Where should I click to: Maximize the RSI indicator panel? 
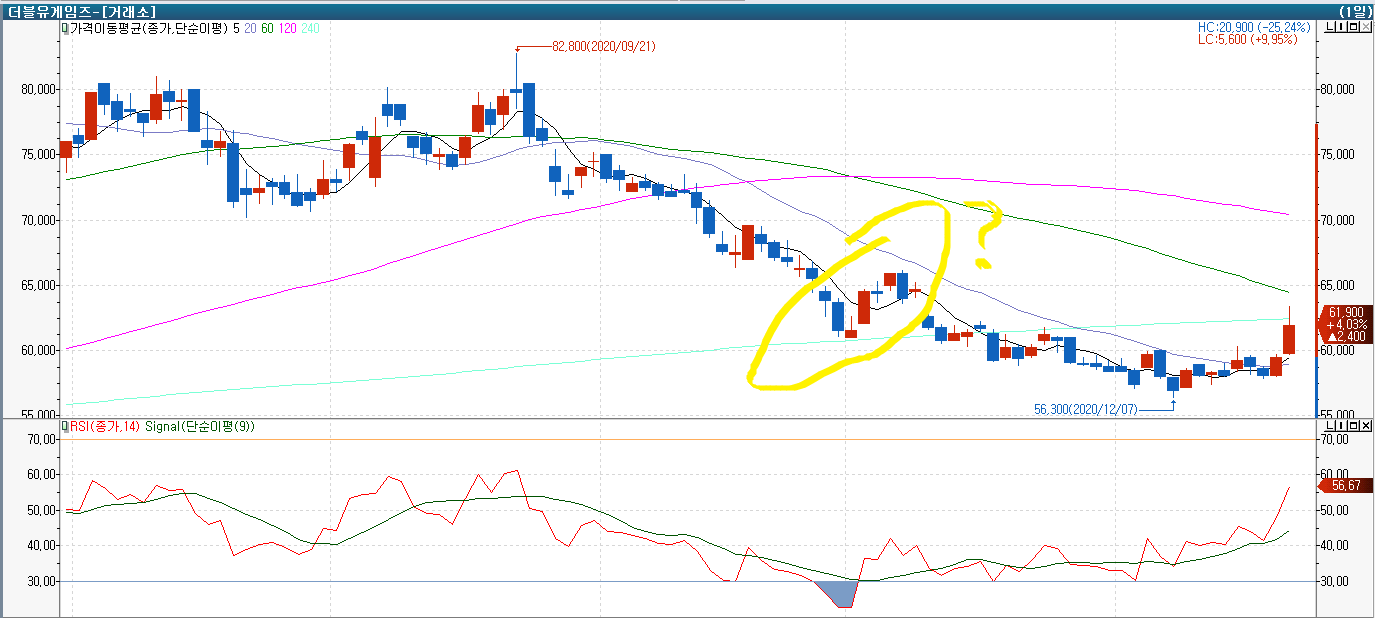point(1353,427)
